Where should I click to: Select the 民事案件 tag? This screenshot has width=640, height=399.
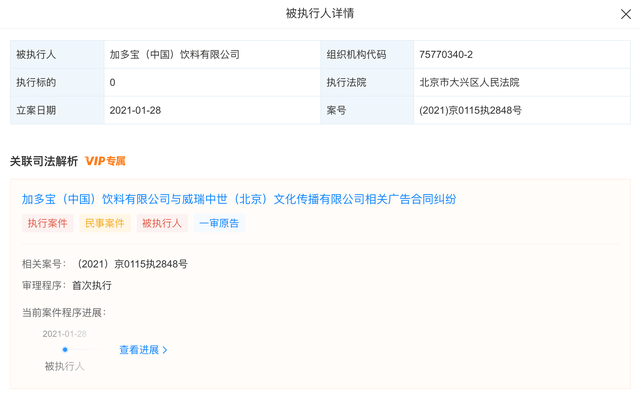pos(105,223)
